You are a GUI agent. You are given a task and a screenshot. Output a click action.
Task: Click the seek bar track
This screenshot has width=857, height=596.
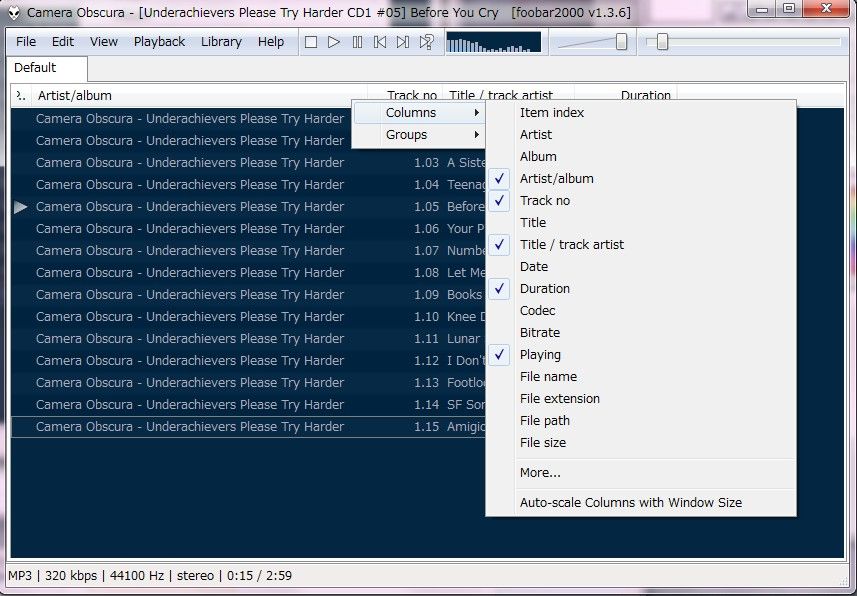click(743, 42)
